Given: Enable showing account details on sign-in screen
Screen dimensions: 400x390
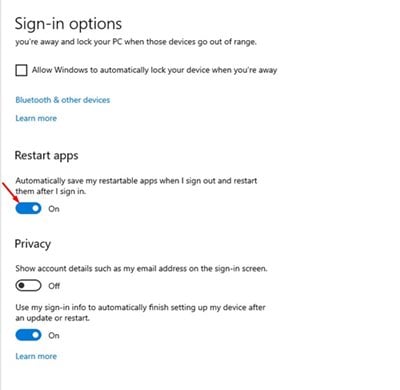Looking at the screenshot, I should pyautogui.click(x=28, y=286).
